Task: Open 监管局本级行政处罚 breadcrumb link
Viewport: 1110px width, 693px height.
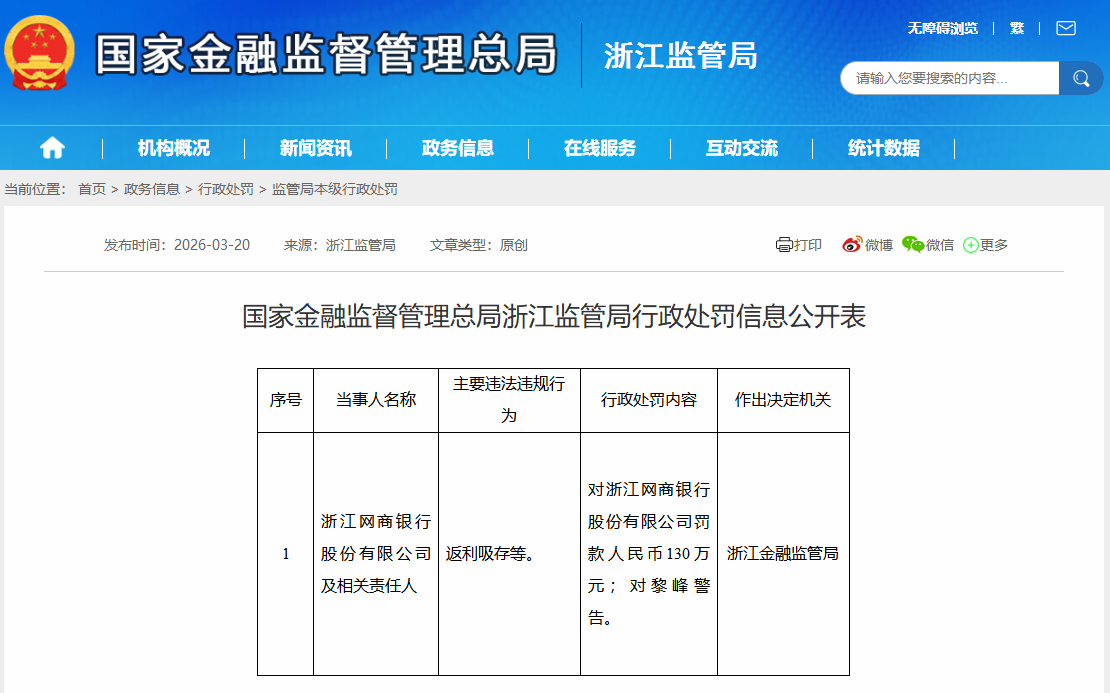Action: [335, 189]
